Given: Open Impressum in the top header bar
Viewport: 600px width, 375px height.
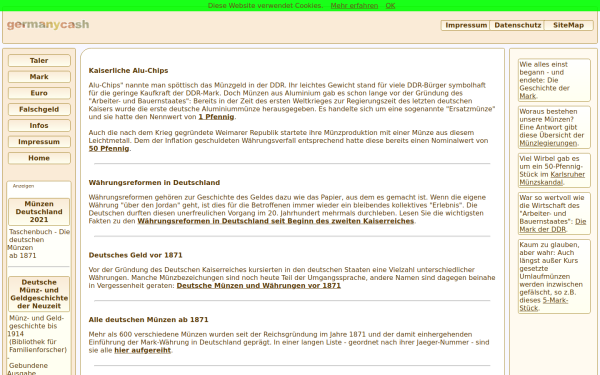Looking at the screenshot, I should tap(466, 25).
